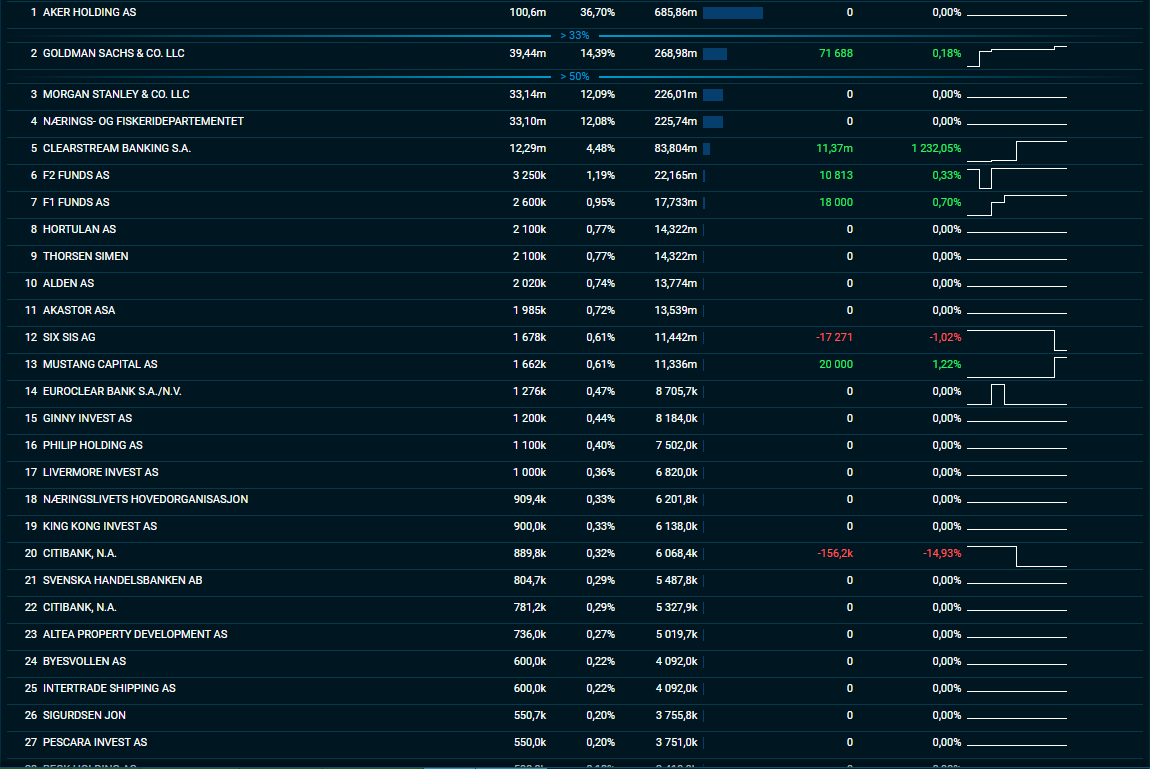Click the Aker Holding ownership bar

(733, 13)
